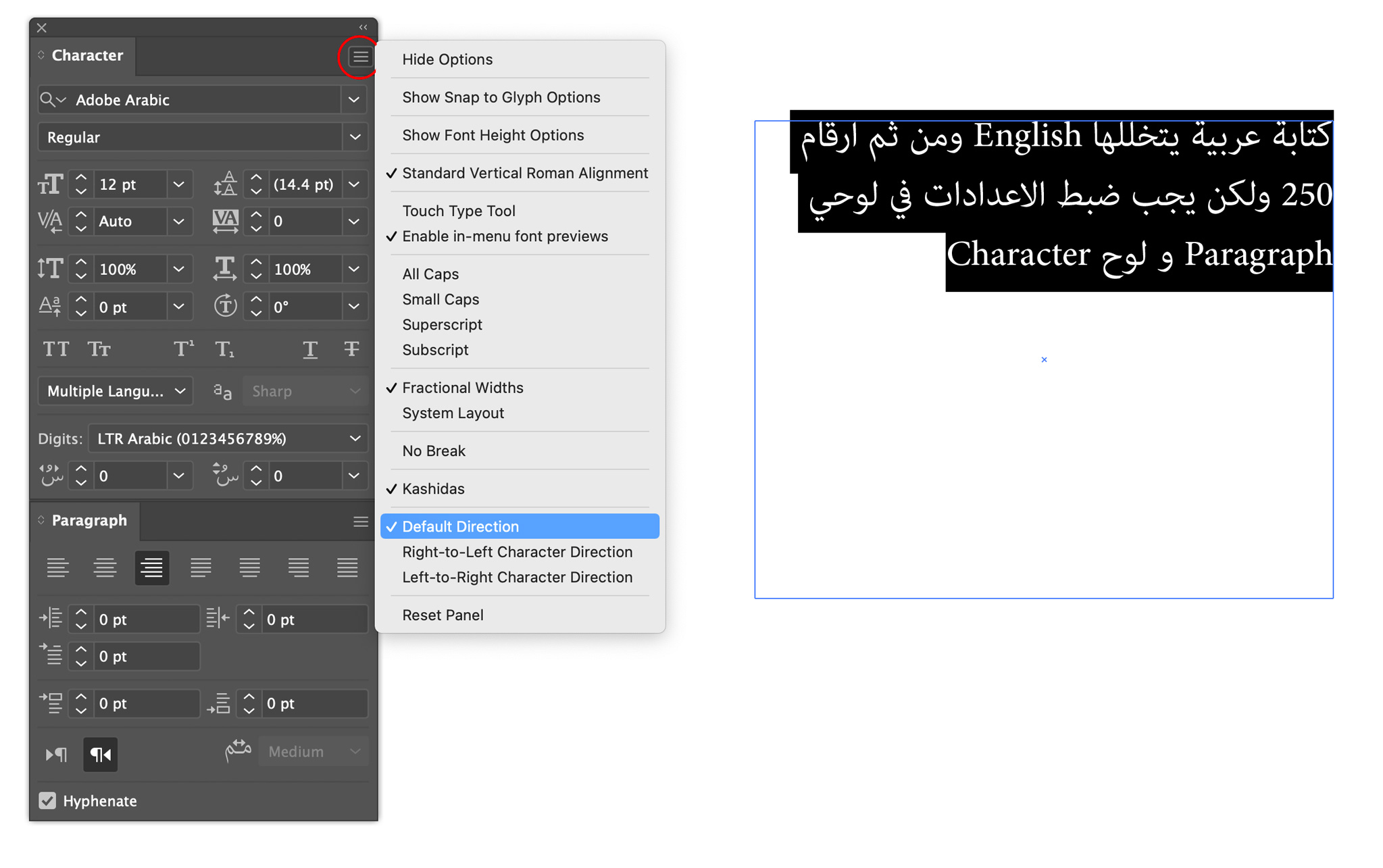
Task: Open the font style dropdown showing Regular
Action: pos(202,137)
